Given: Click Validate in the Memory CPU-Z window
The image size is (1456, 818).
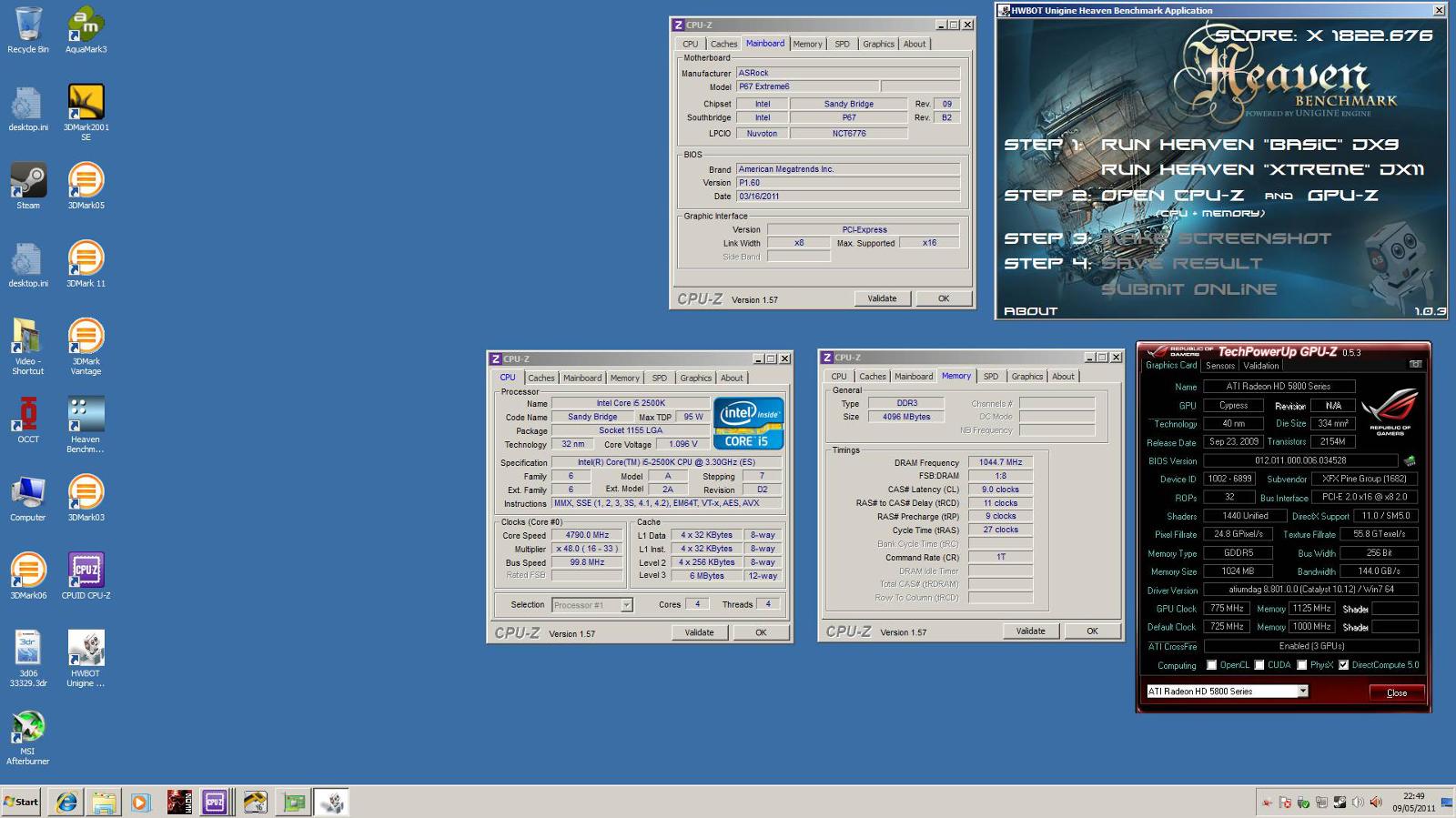Looking at the screenshot, I should 1031,631.
